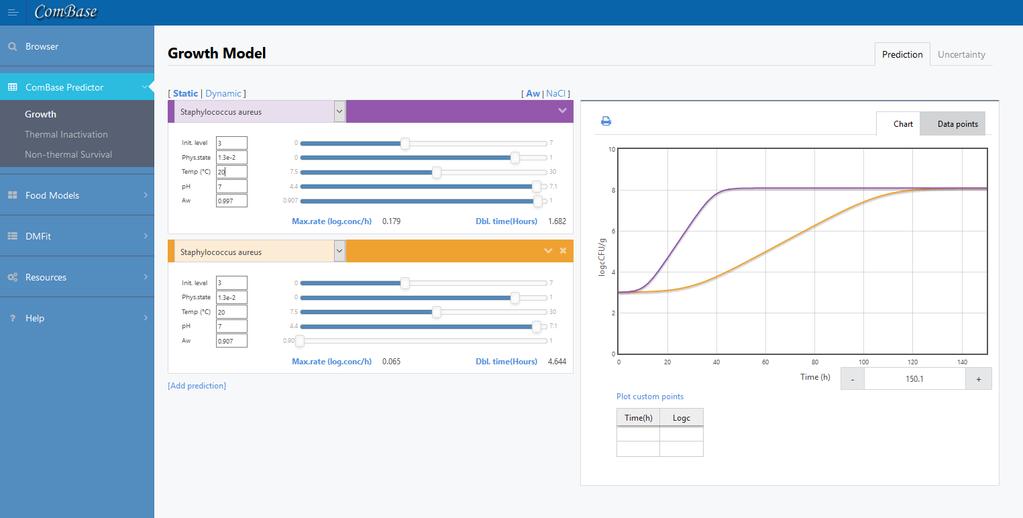Click first Logc custom point cell
Viewport: 1023px width, 518px height.
click(x=681, y=434)
